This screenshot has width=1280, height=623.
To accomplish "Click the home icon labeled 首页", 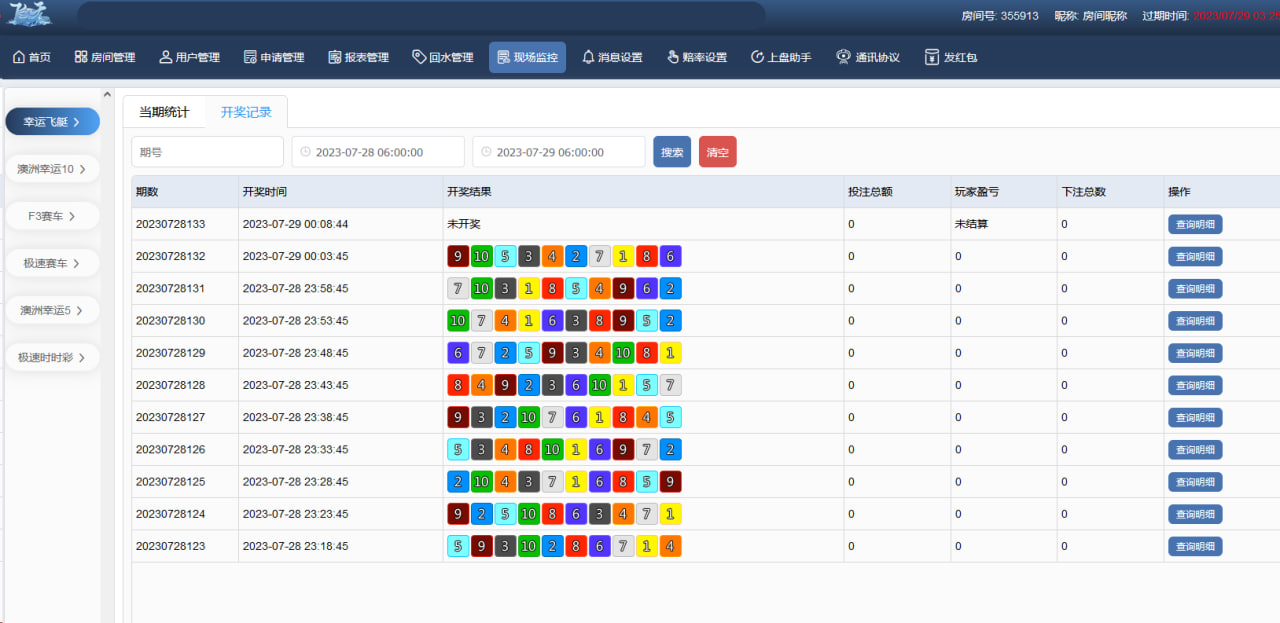I will click(19, 57).
